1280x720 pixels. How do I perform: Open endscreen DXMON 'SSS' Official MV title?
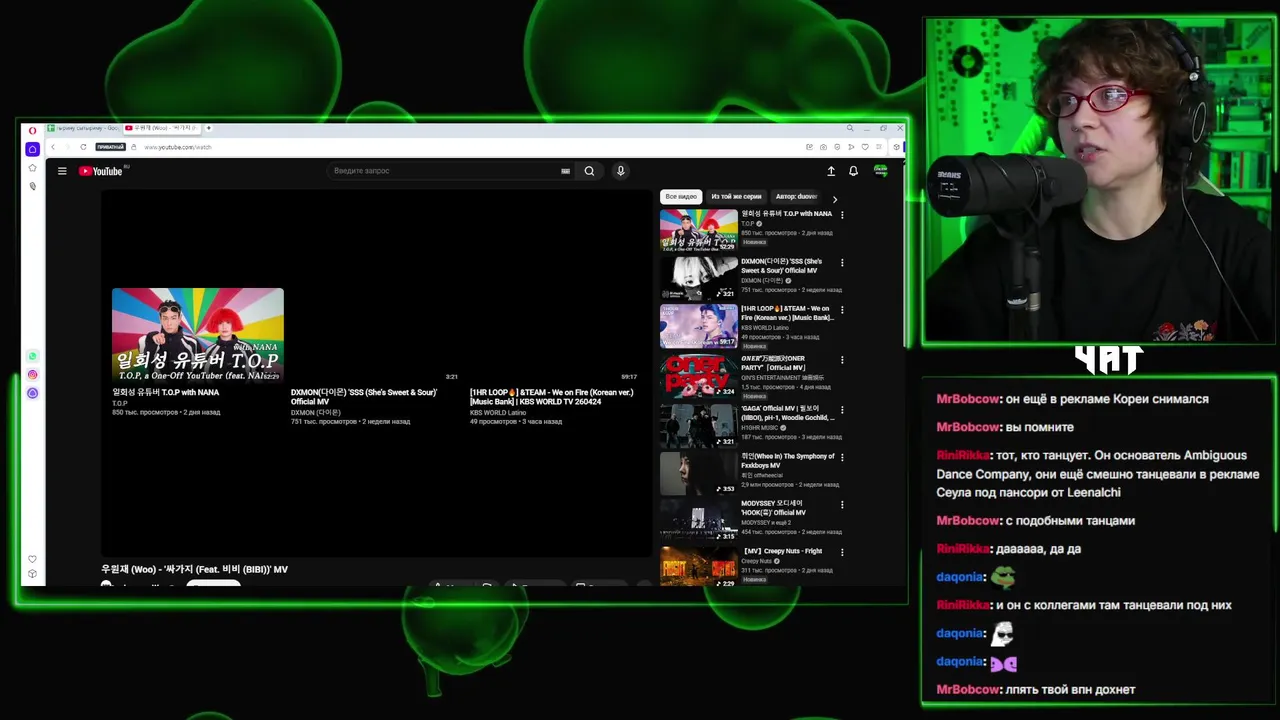click(x=364, y=397)
